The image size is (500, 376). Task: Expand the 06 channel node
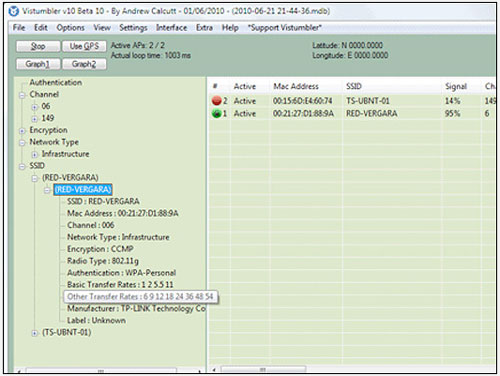34,107
